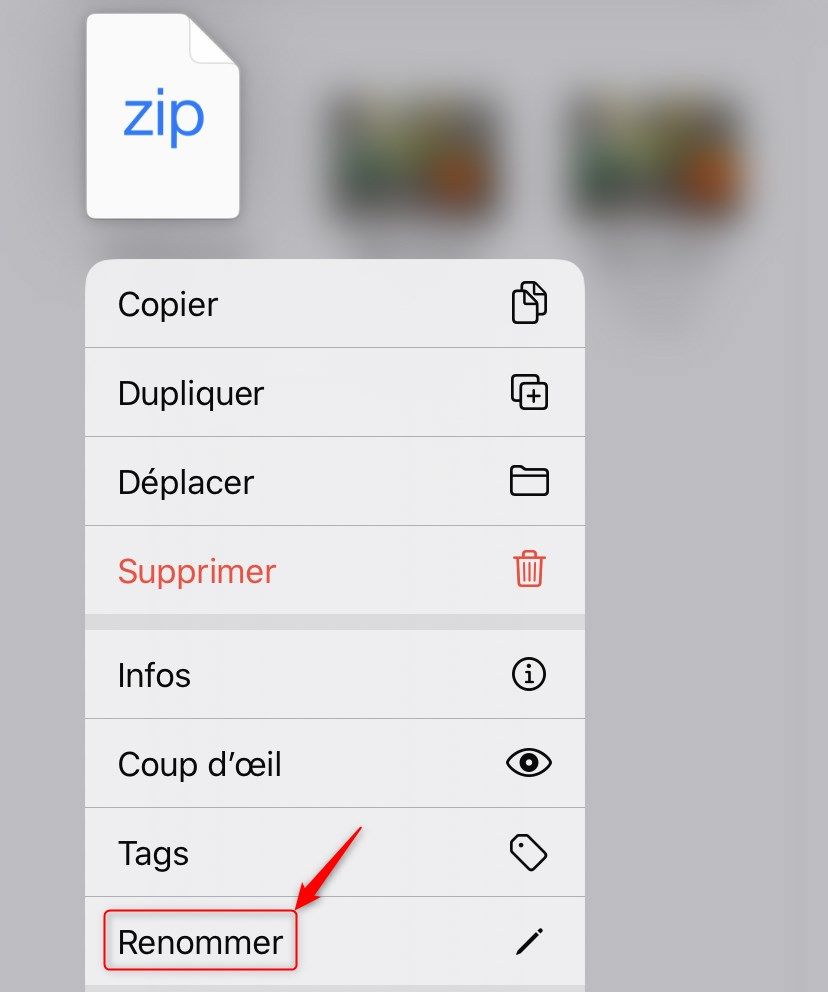The height and width of the screenshot is (992, 828).
Task: Click the Coup d'œil eye icon
Action: [x=529, y=762]
